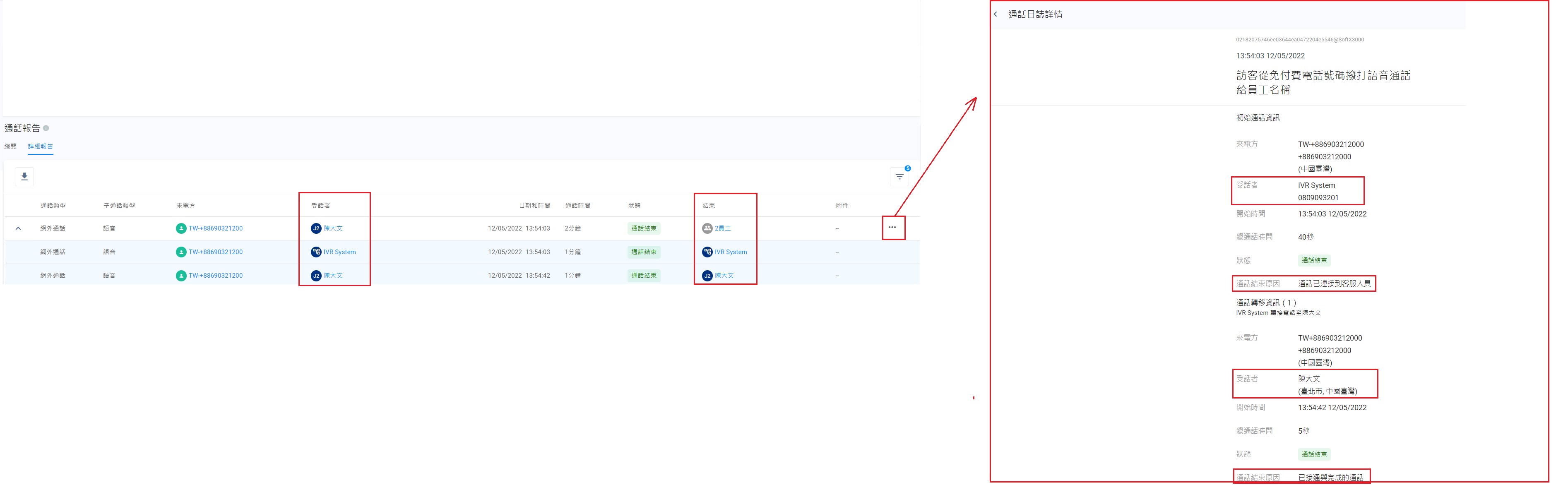
Task: Click the first-row green caller avatar icon
Action: [181, 228]
